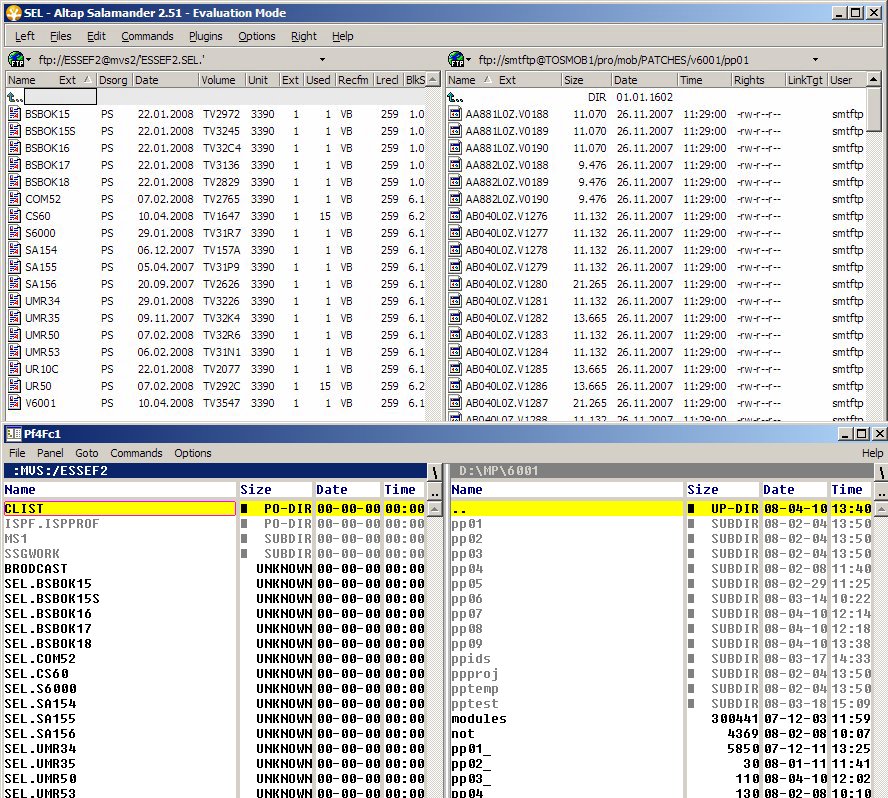Select pp05 subdirectory in Pf4Fc1 right panel
This screenshot has width=888, height=798.
click(467, 583)
